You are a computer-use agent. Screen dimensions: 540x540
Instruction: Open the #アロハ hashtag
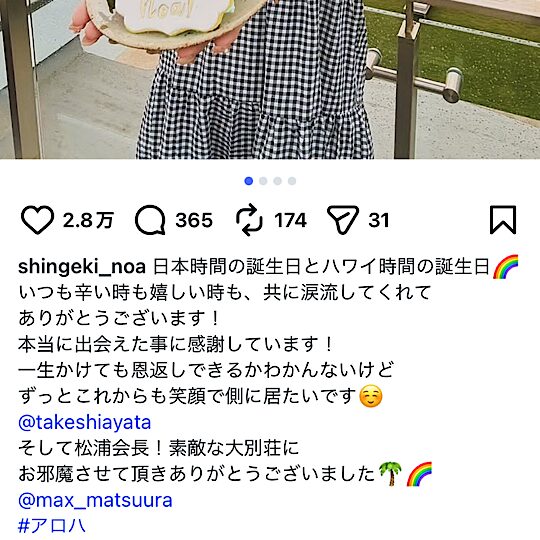pyautogui.click(x=51, y=526)
